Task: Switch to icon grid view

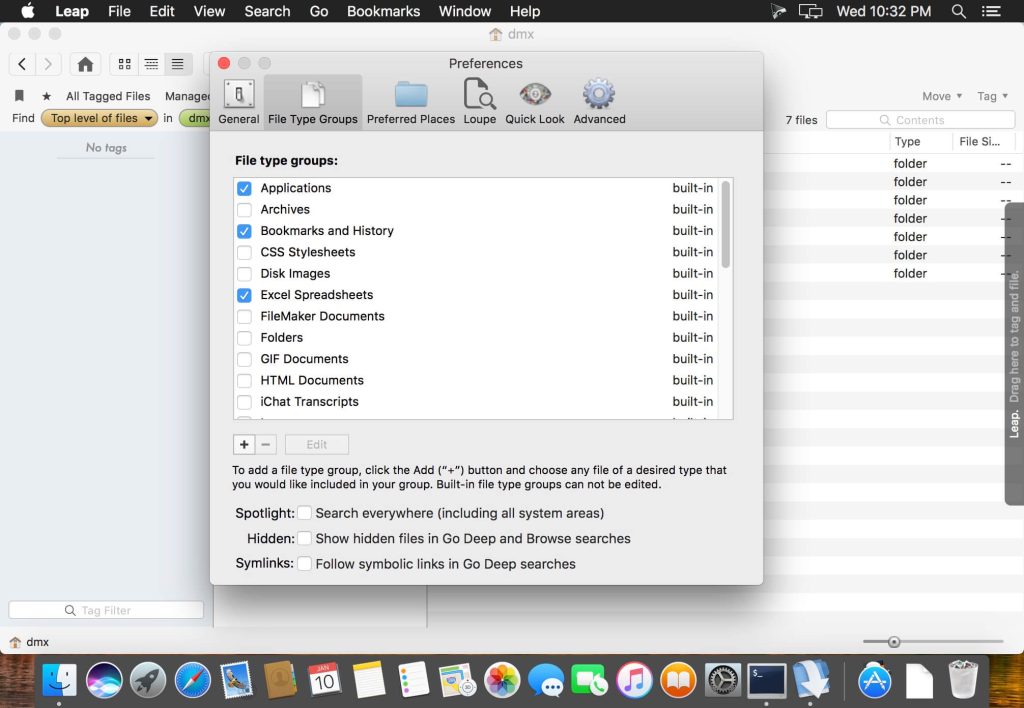Action: 125,64
